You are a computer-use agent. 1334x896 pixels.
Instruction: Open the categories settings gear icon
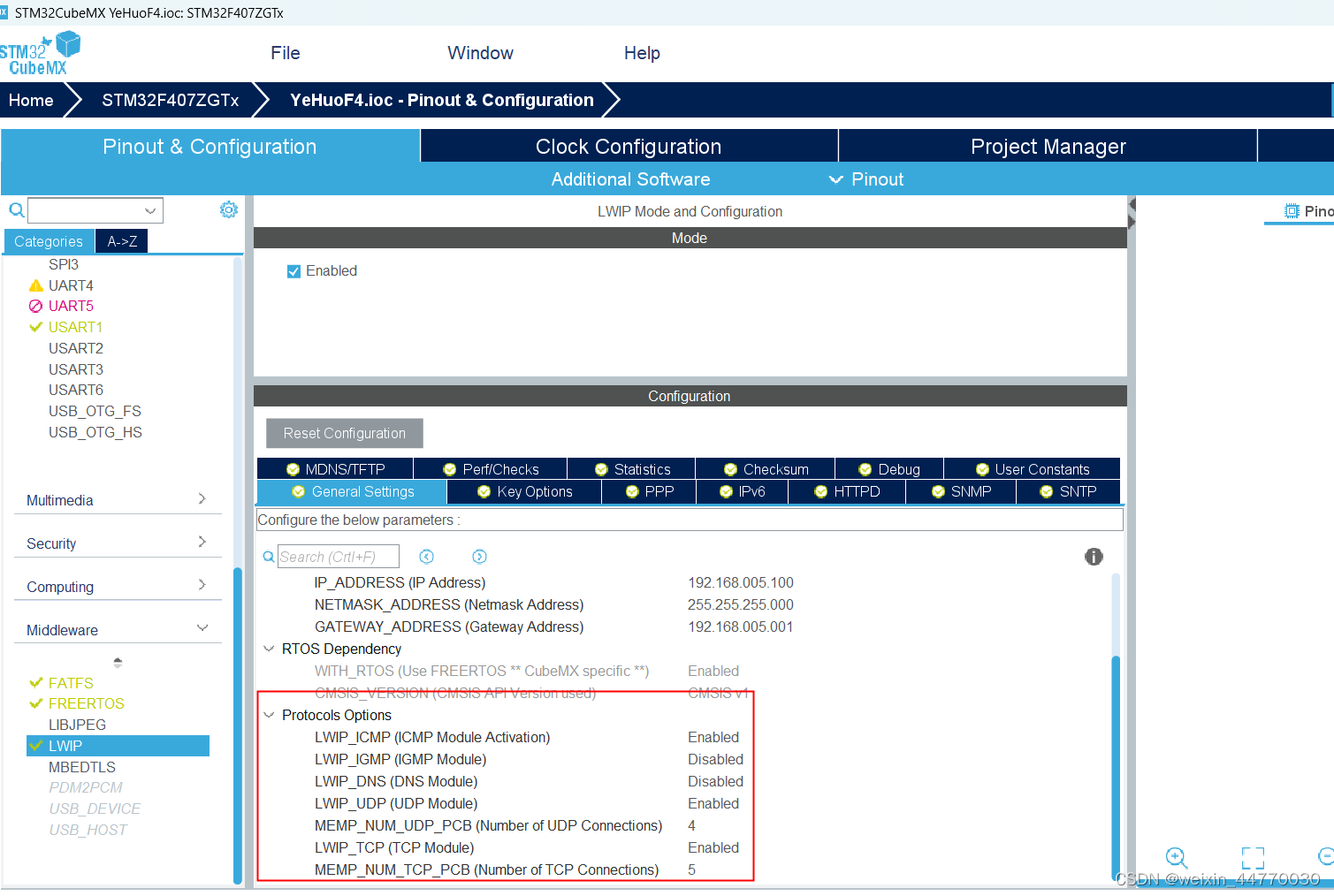tap(229, 209)
